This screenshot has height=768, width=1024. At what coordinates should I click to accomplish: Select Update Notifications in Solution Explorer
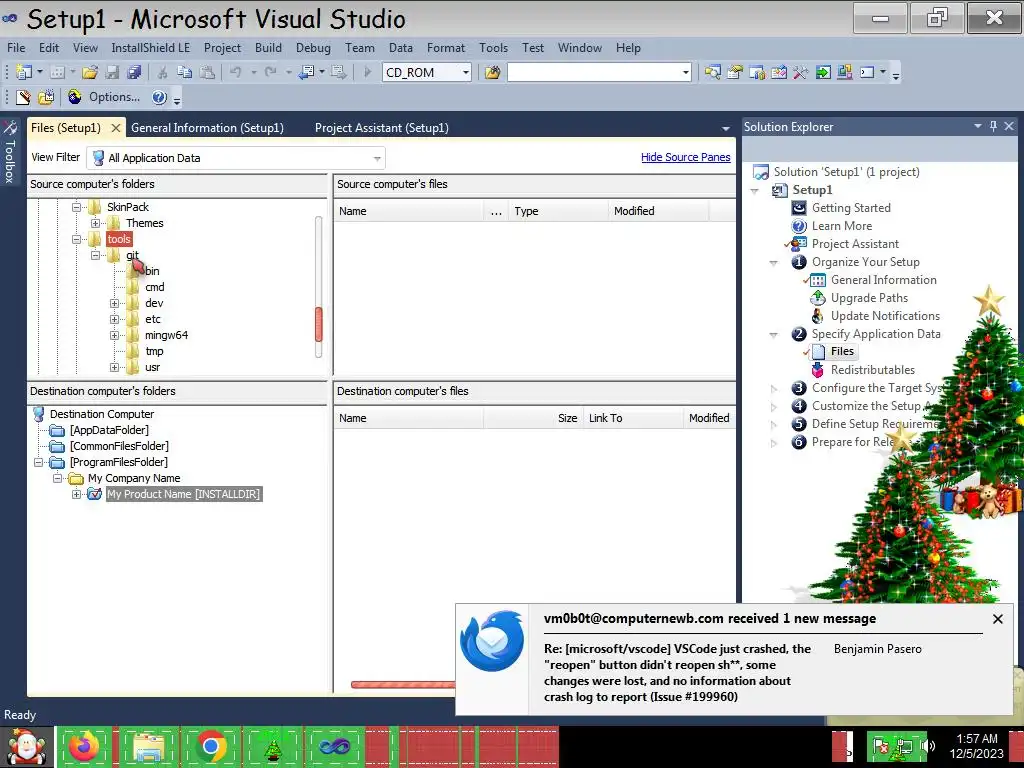(x=885, y=316)
